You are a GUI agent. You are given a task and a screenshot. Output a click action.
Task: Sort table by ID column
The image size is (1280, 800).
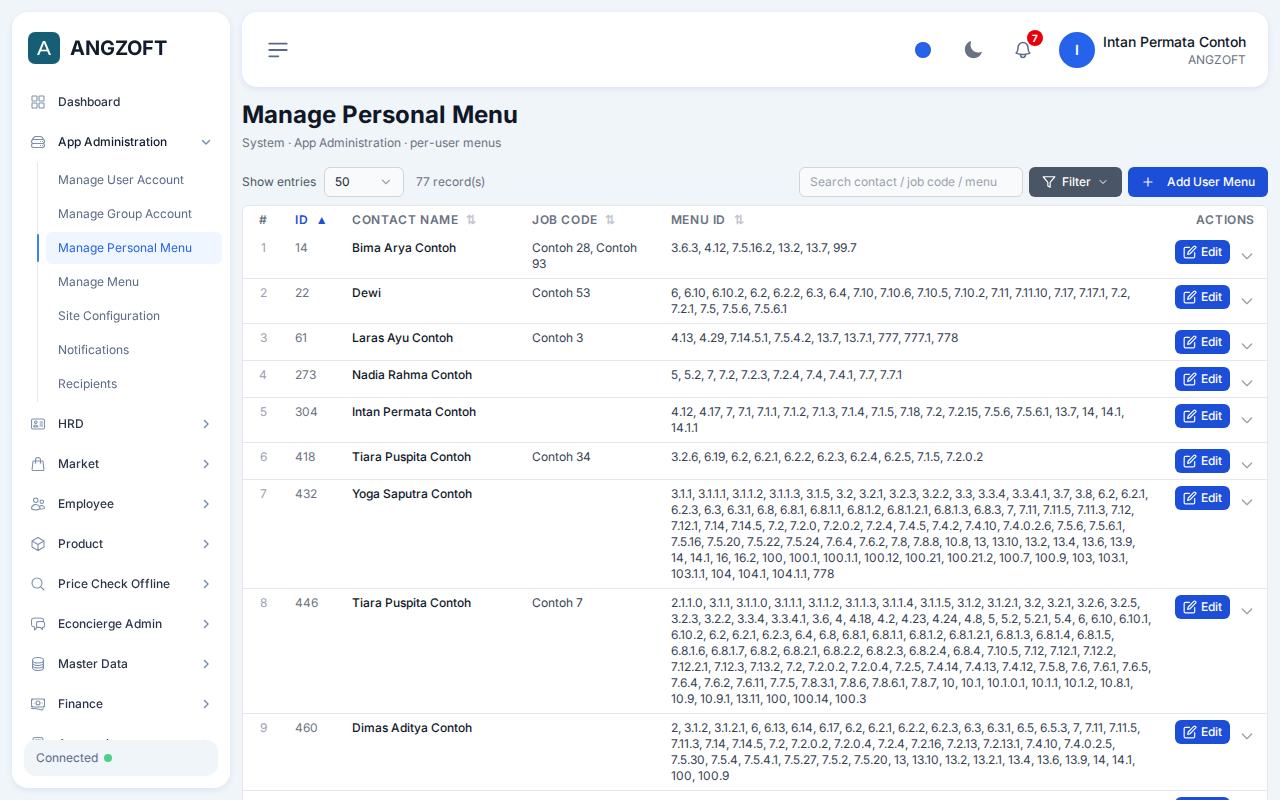pyautogui.click(x=310, y=220)
